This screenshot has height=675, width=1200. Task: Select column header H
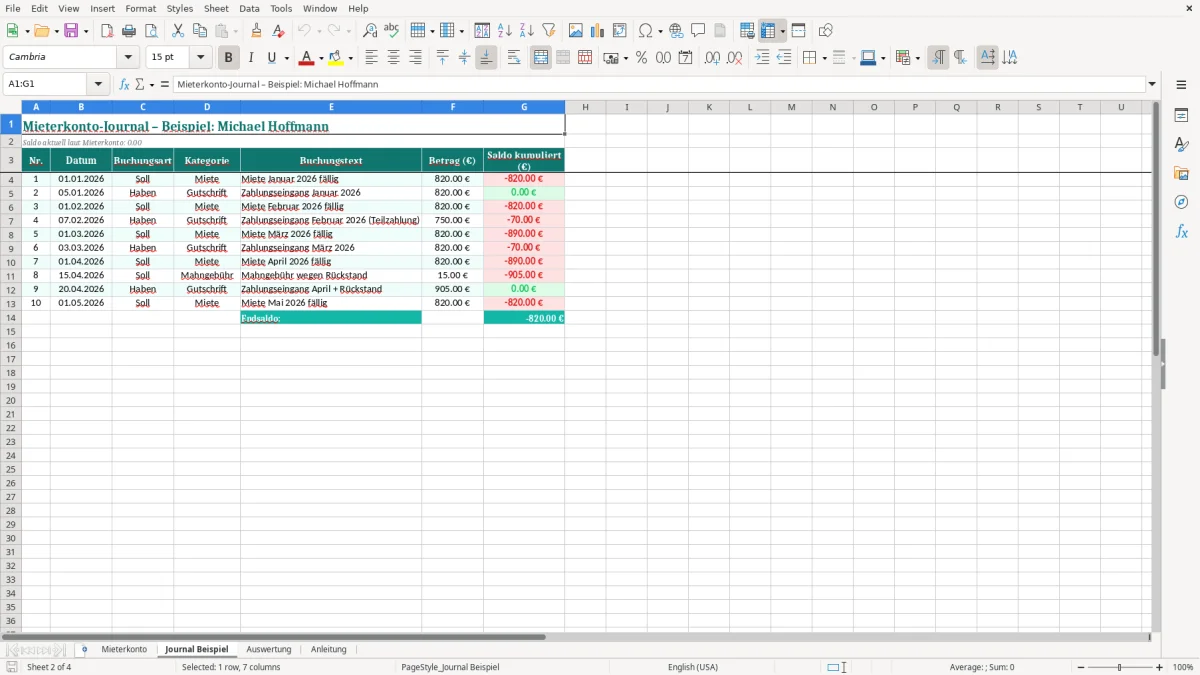pos(585,107)
